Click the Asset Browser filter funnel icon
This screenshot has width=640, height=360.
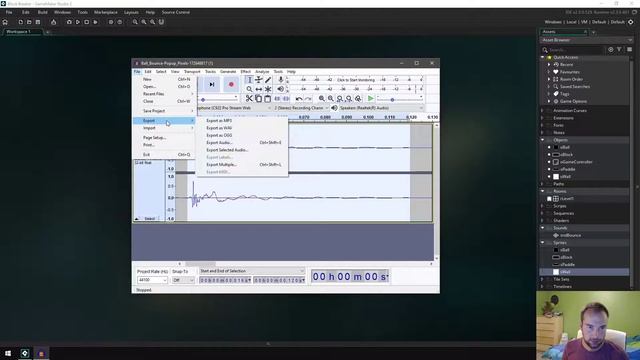click(619, 49)
